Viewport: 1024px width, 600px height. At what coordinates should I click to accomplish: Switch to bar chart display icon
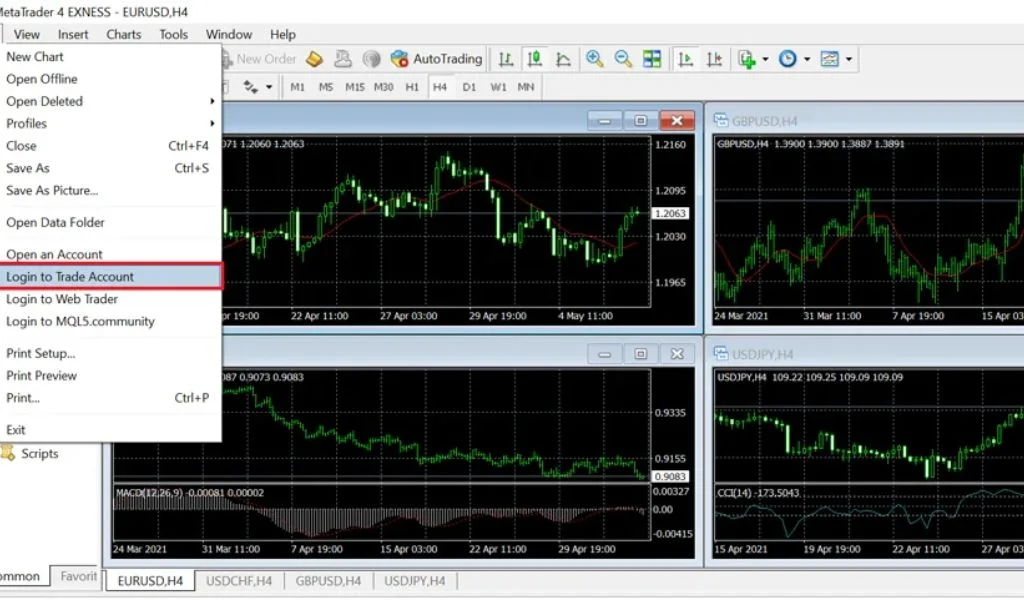(506, 59)
